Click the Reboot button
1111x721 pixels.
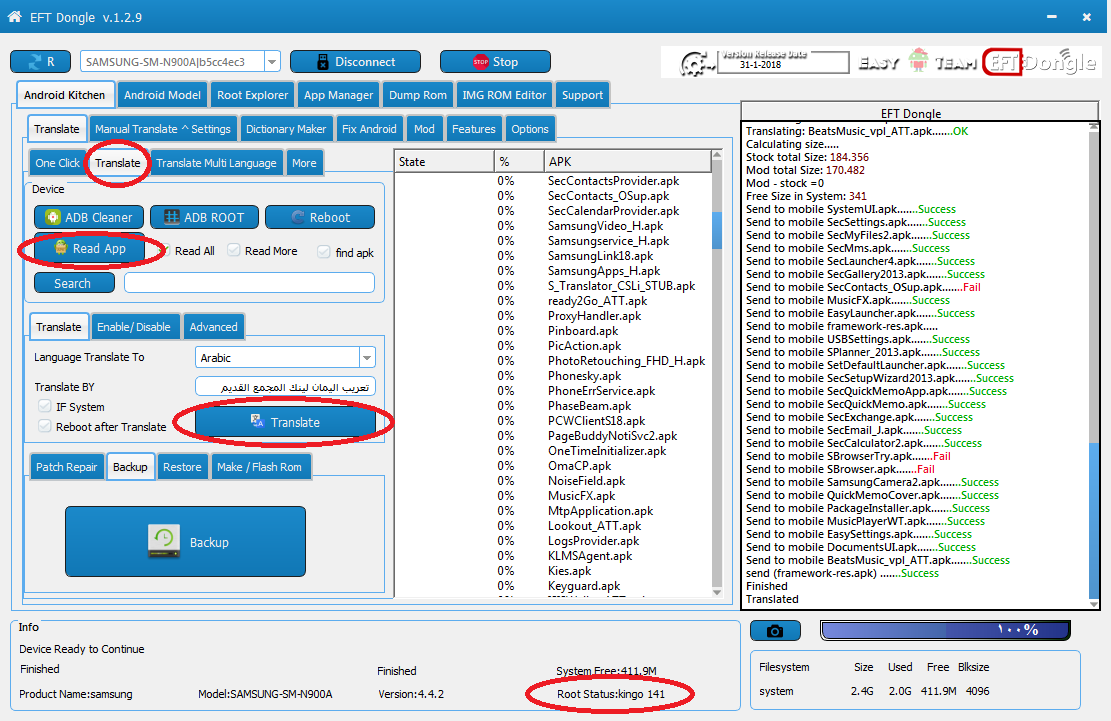tap(320, 217)
